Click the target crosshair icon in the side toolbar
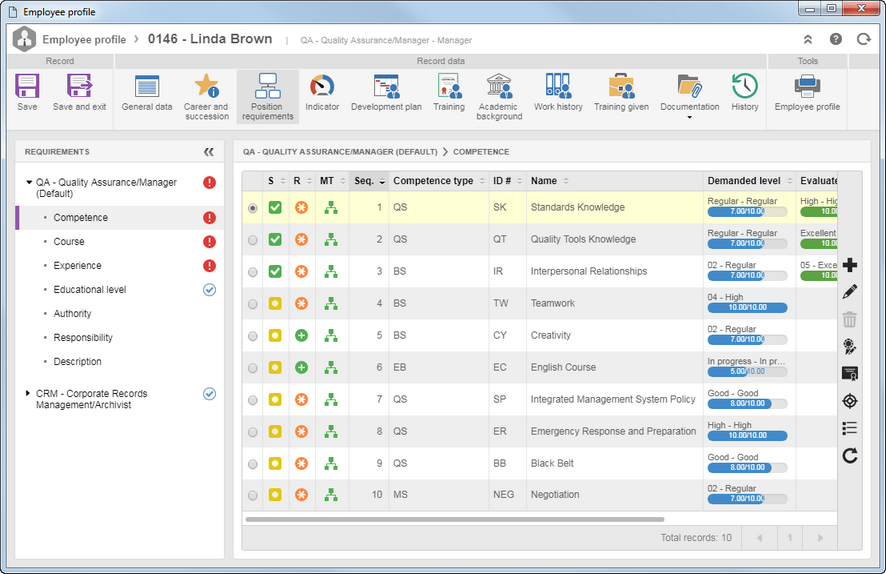This screenshot has height=574, width=886. point(850,401)
